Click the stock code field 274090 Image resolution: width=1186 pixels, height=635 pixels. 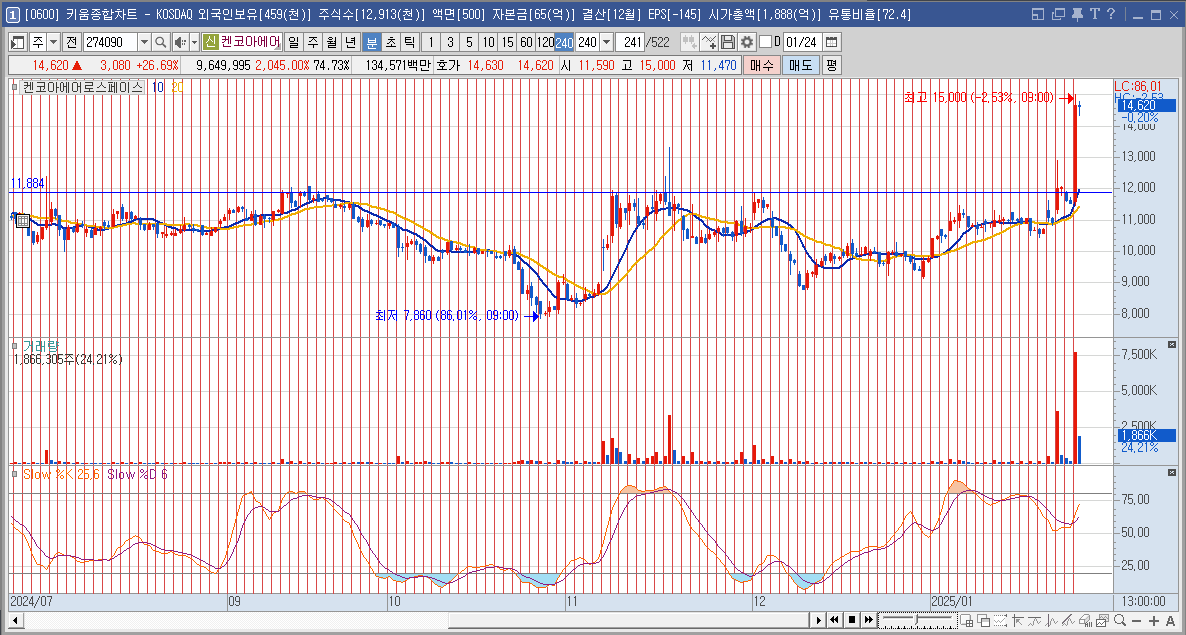point(110,42)
